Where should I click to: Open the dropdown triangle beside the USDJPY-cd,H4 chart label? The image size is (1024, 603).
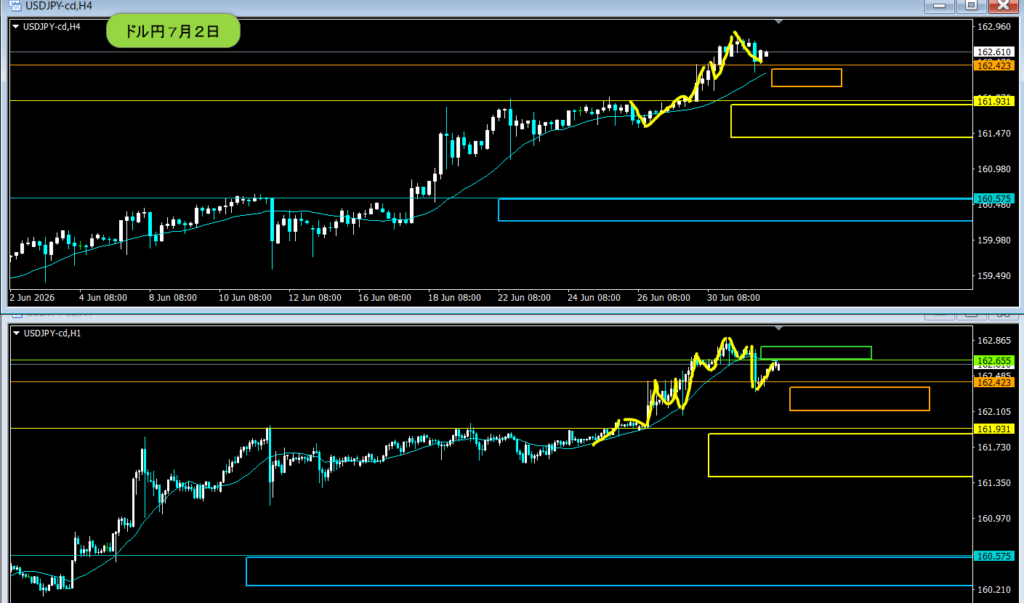coord(16,27)
